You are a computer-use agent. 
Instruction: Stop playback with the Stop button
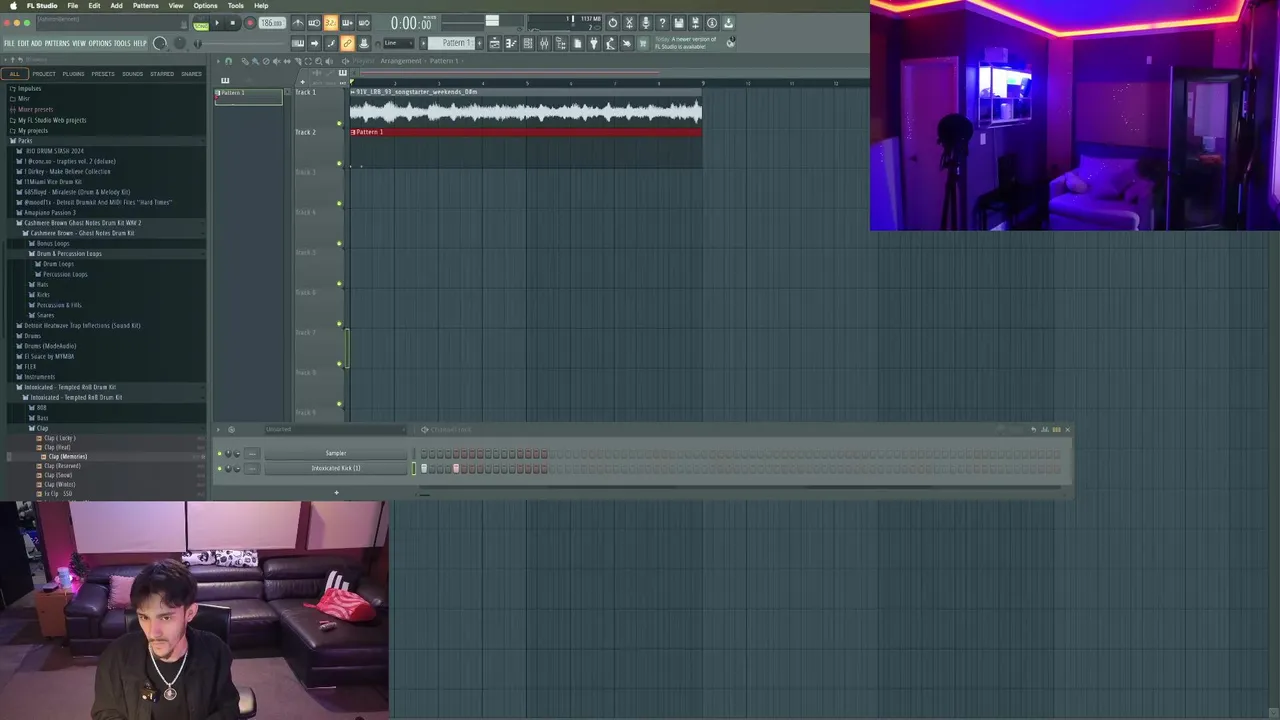232,23
